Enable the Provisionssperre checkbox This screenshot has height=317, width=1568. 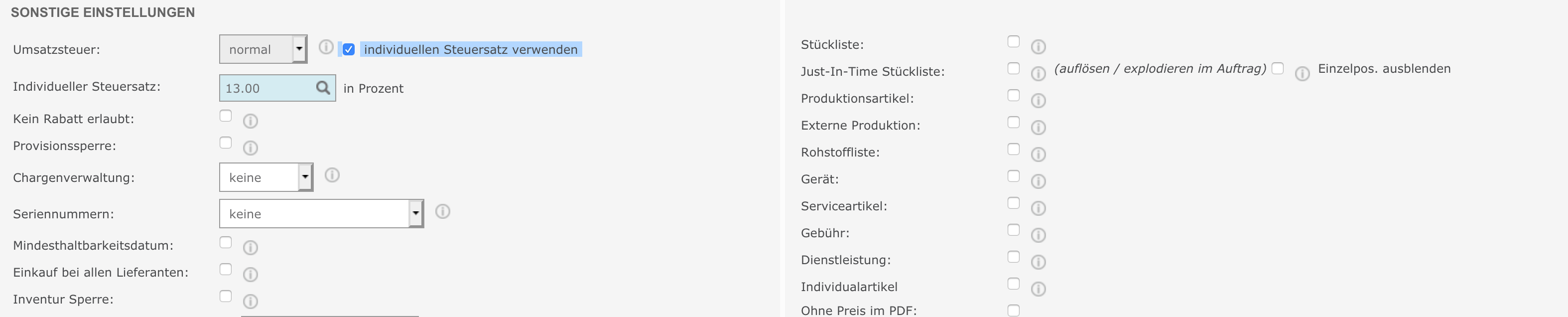tap(226, 143)
